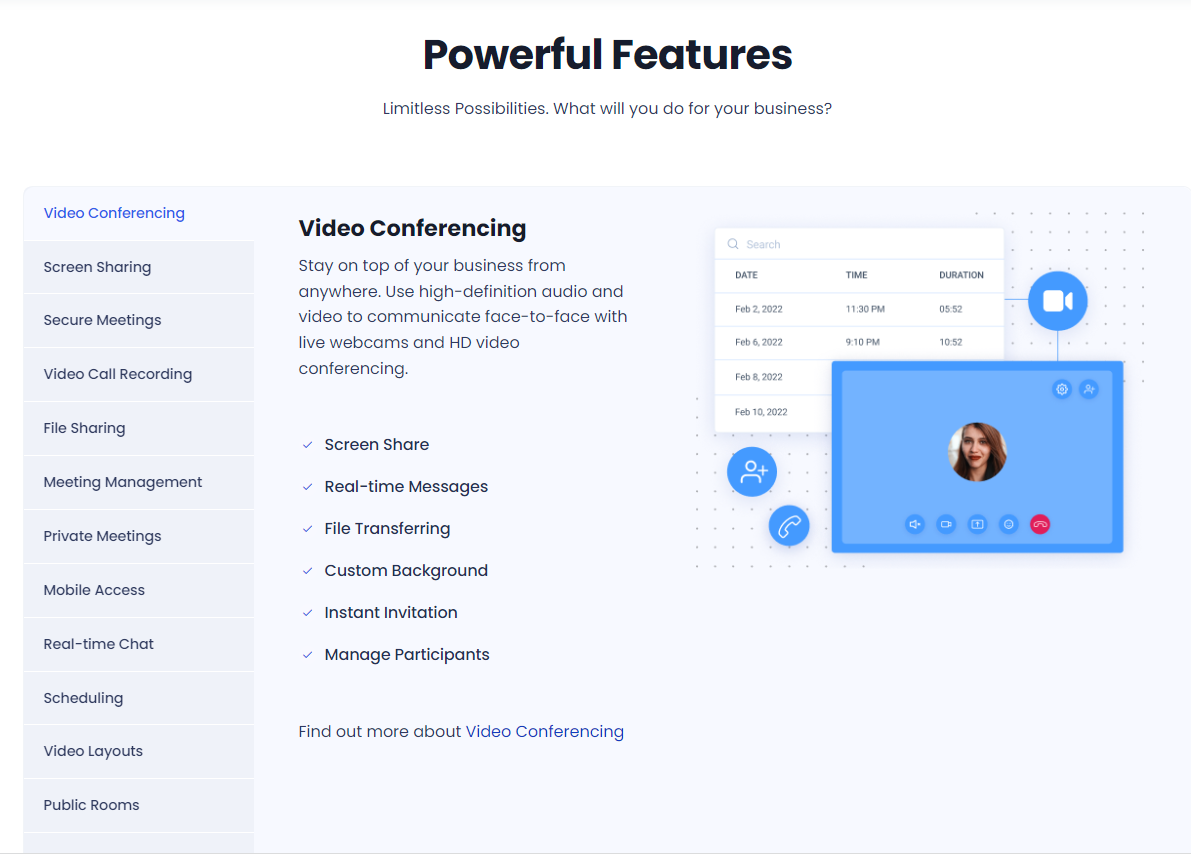
Task: Click the Custom Background feature text
Action: coord(406,570)
